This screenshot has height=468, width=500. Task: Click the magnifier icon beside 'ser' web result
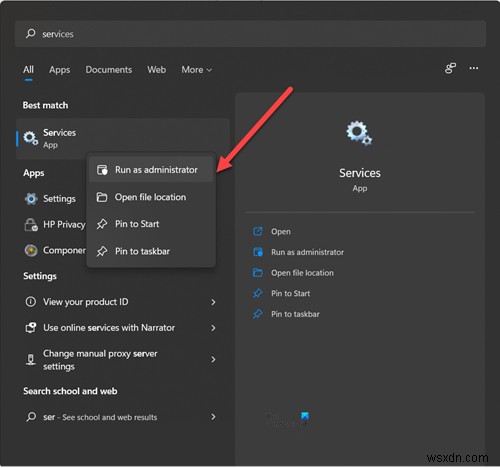(x=31, y=417)
